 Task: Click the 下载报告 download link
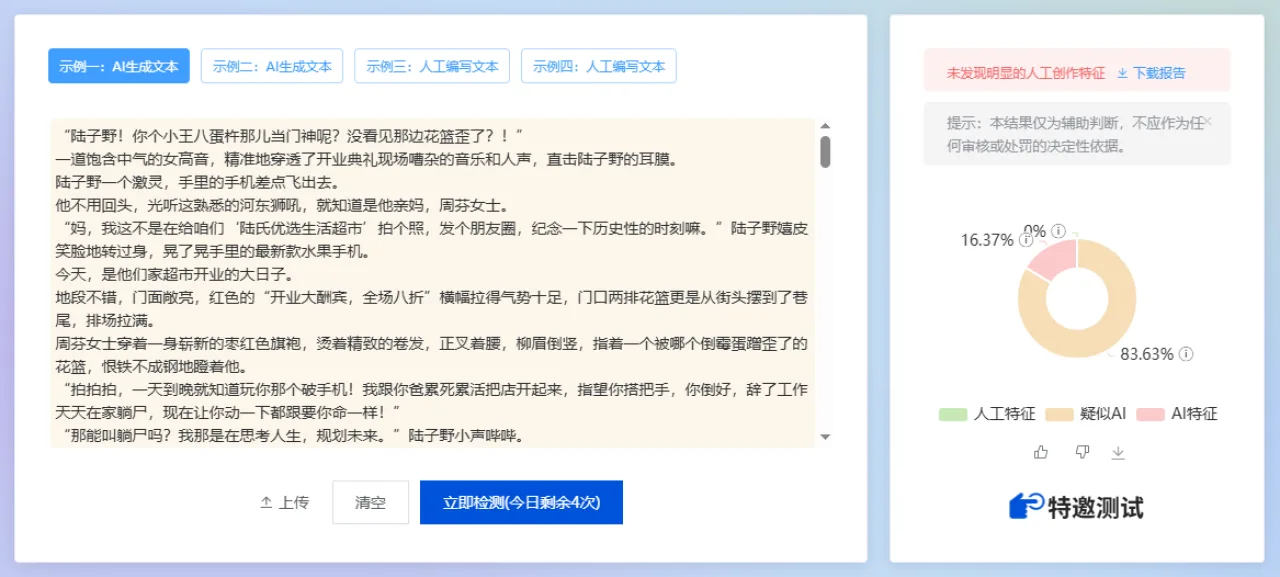(x=1151, y=73)
